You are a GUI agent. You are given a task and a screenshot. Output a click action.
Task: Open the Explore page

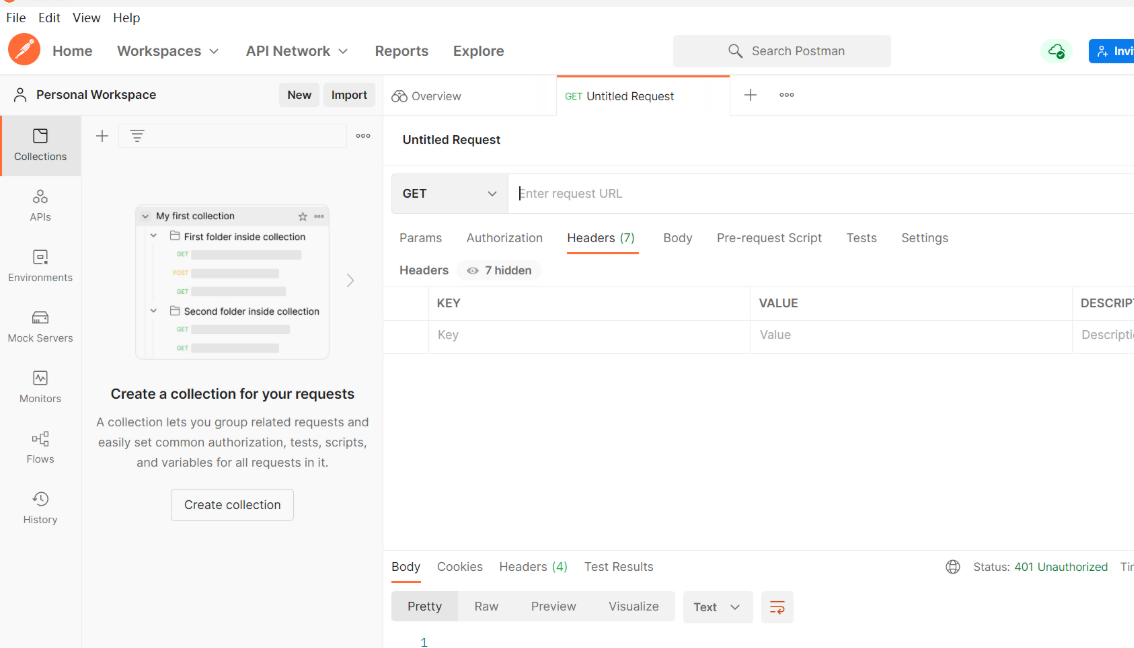[x=479, y=51]
